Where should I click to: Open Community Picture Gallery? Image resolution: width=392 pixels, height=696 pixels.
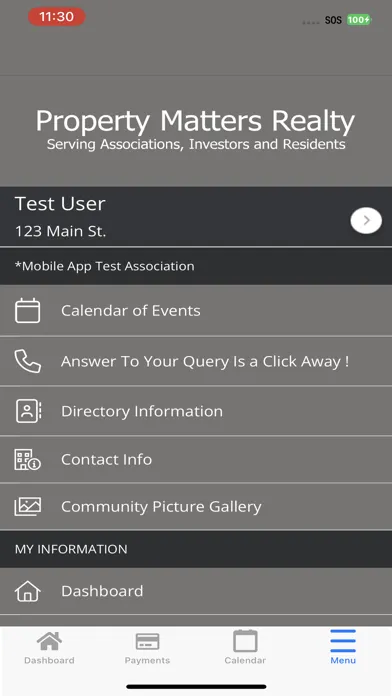pos(196,506)
